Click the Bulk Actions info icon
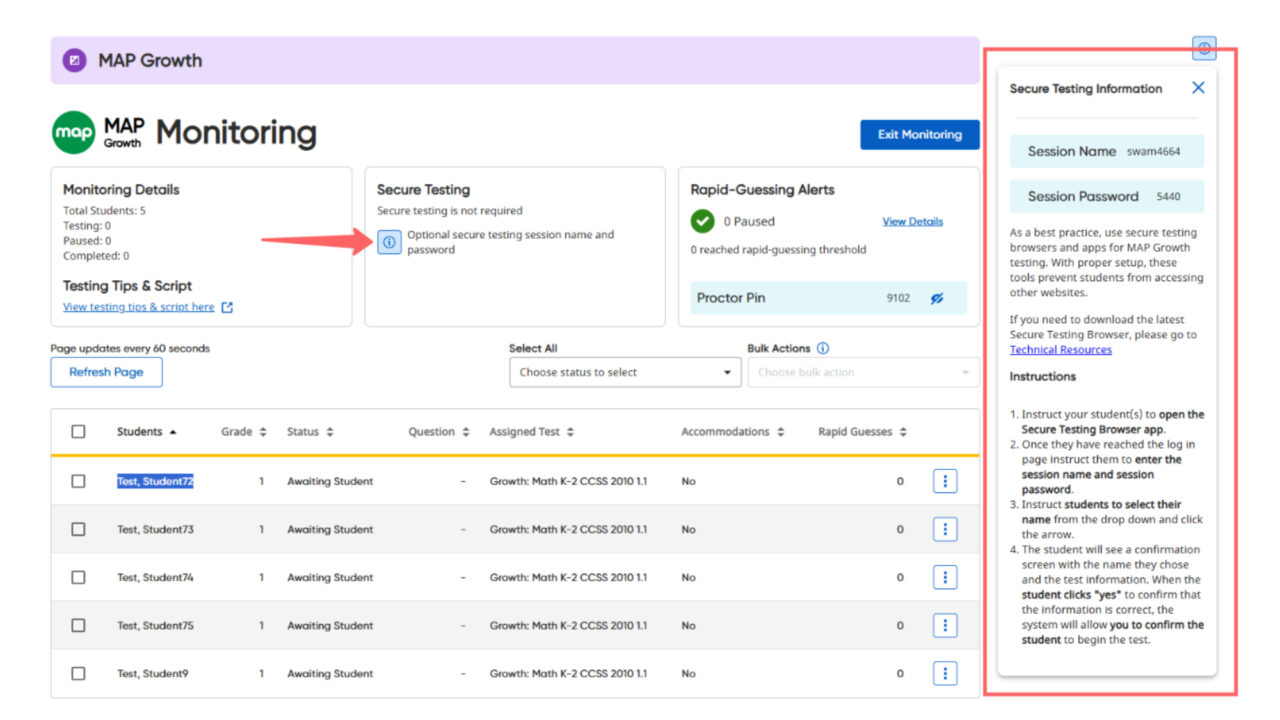Screen dimensions: 1280x720 (823, 348)
